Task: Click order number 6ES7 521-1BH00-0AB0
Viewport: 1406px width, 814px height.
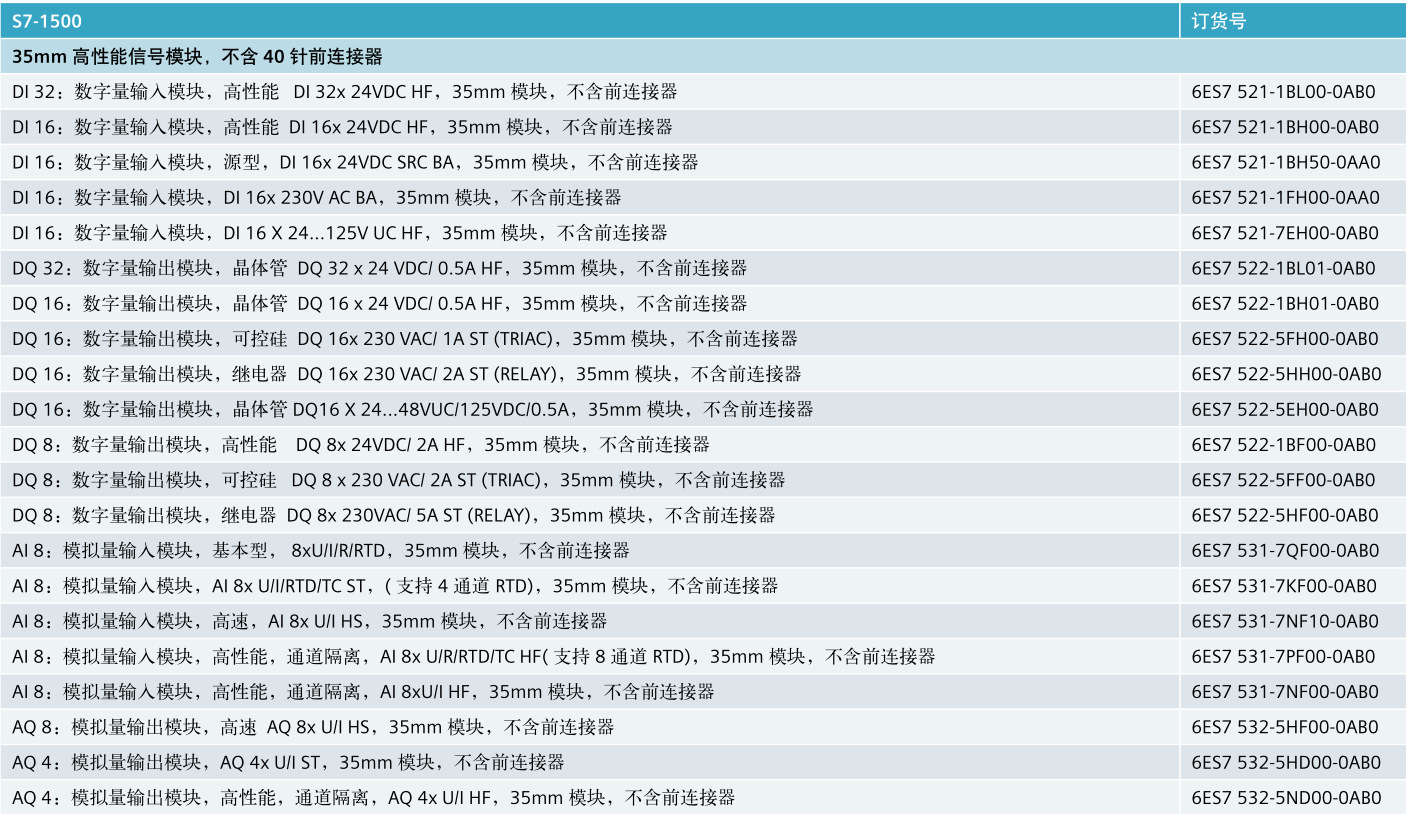Action: pyautogui.click(x=1285, y=127)
